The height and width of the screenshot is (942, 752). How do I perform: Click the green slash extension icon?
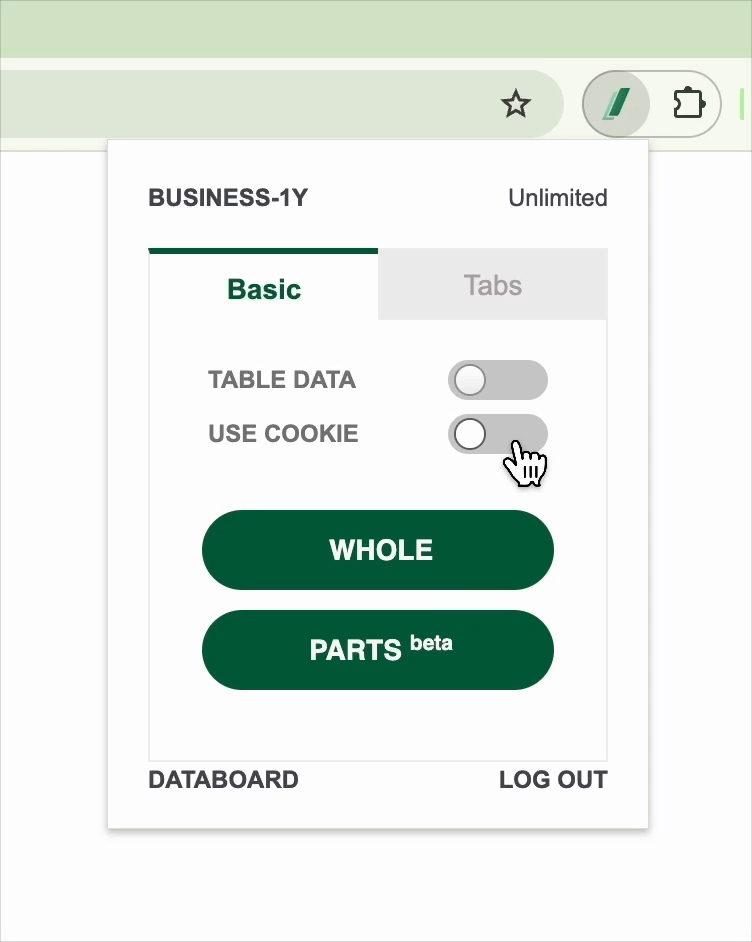[616, 103]
